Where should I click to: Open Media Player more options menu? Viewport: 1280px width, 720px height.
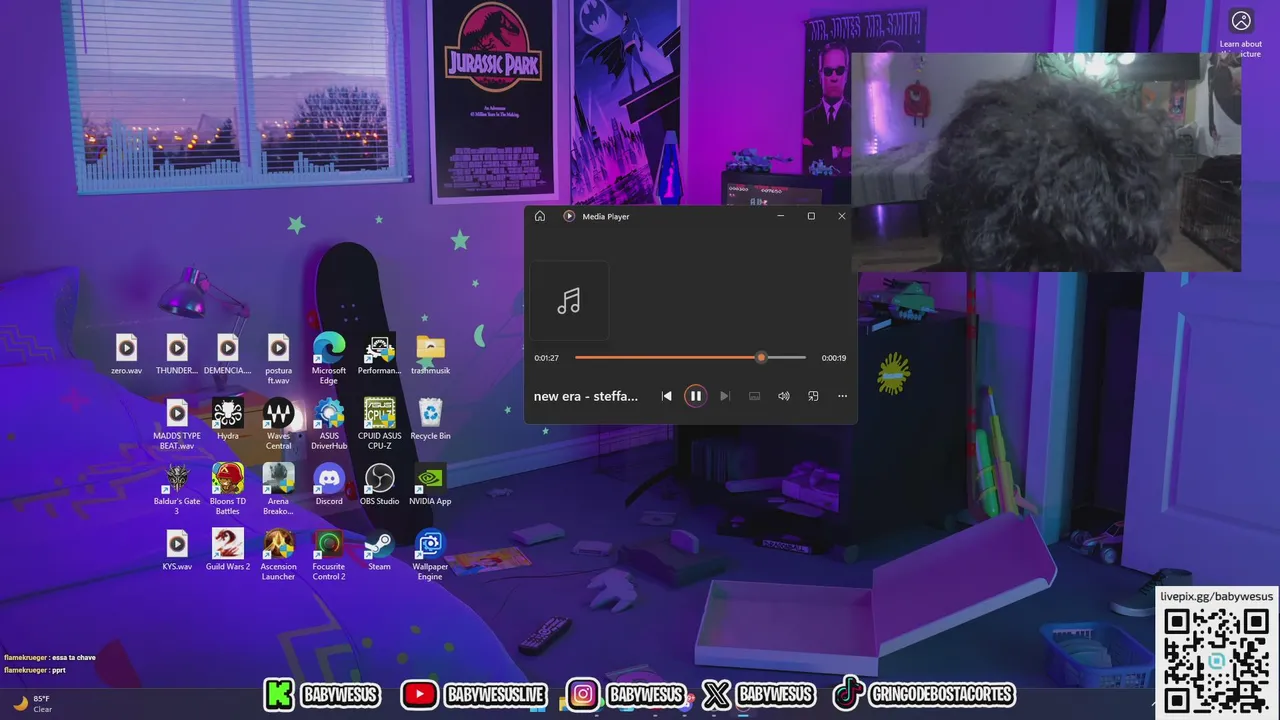point(842,396)
